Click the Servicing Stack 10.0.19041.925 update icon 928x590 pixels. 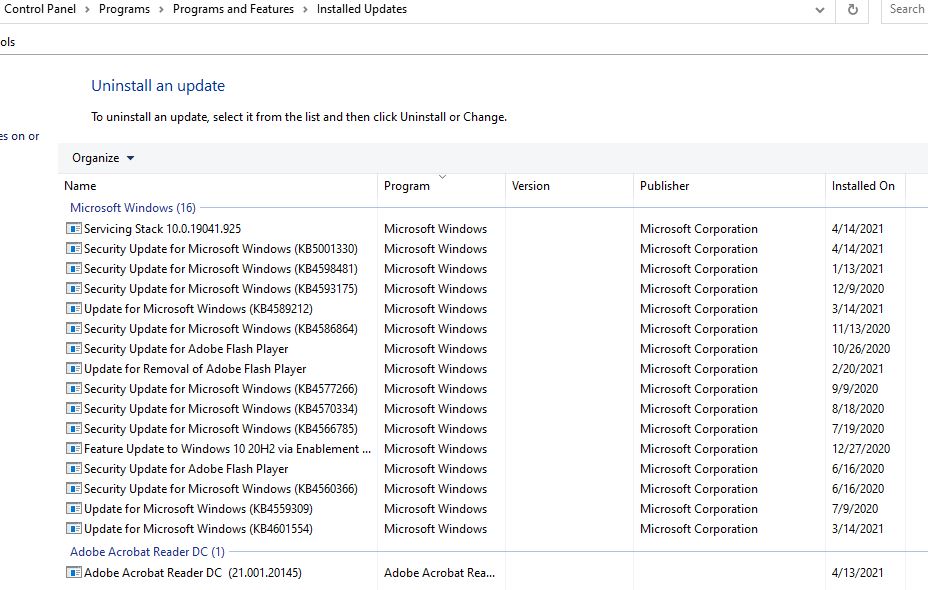[73, 228]
